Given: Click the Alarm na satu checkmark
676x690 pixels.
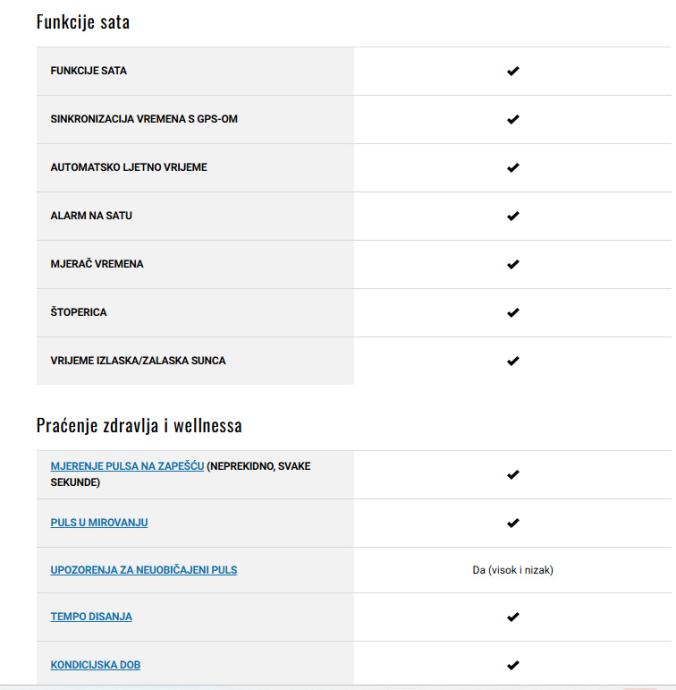Looking at the screenshot, I should coord(512,216).
